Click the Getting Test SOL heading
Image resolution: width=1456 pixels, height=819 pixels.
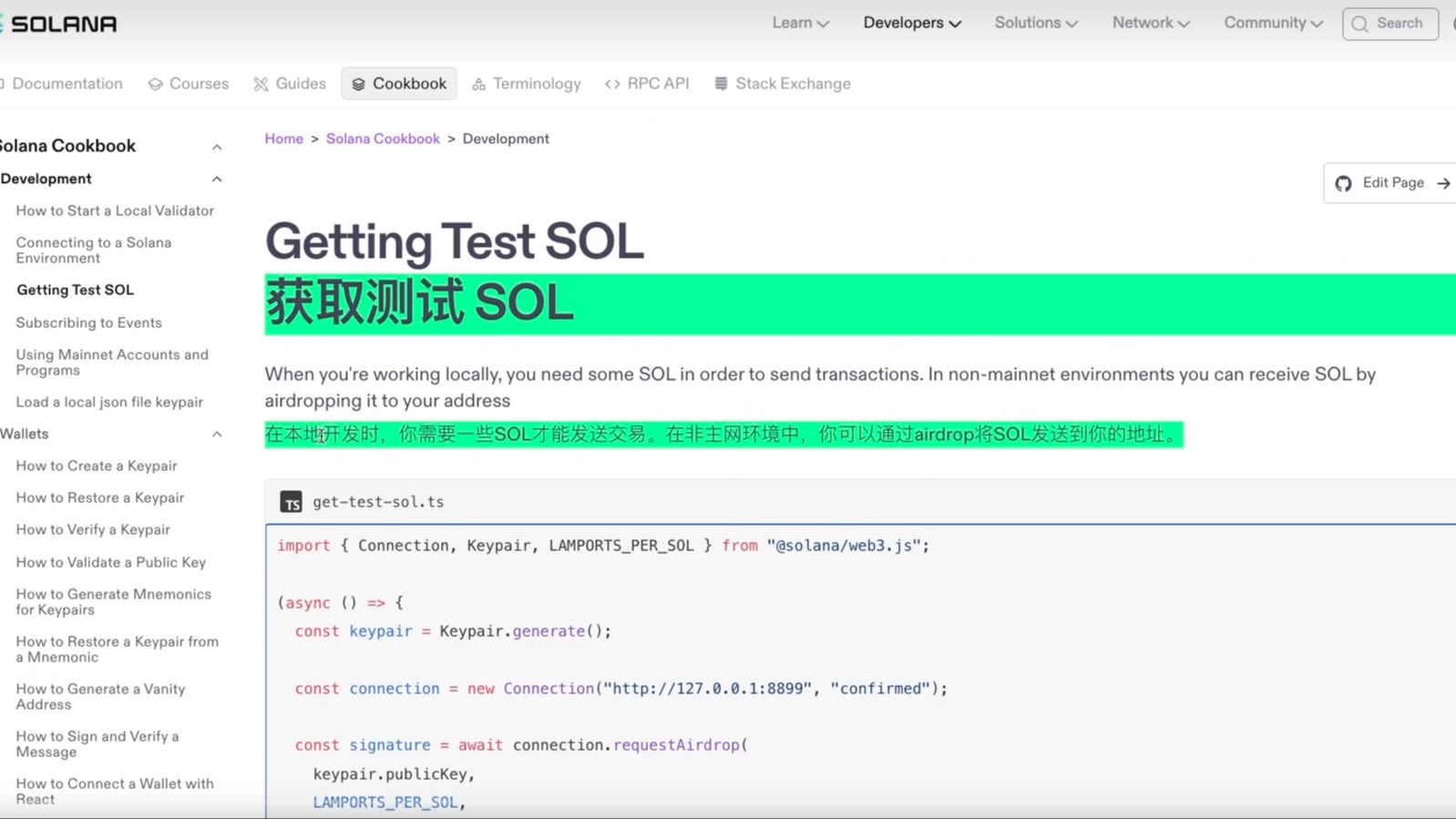455,242
